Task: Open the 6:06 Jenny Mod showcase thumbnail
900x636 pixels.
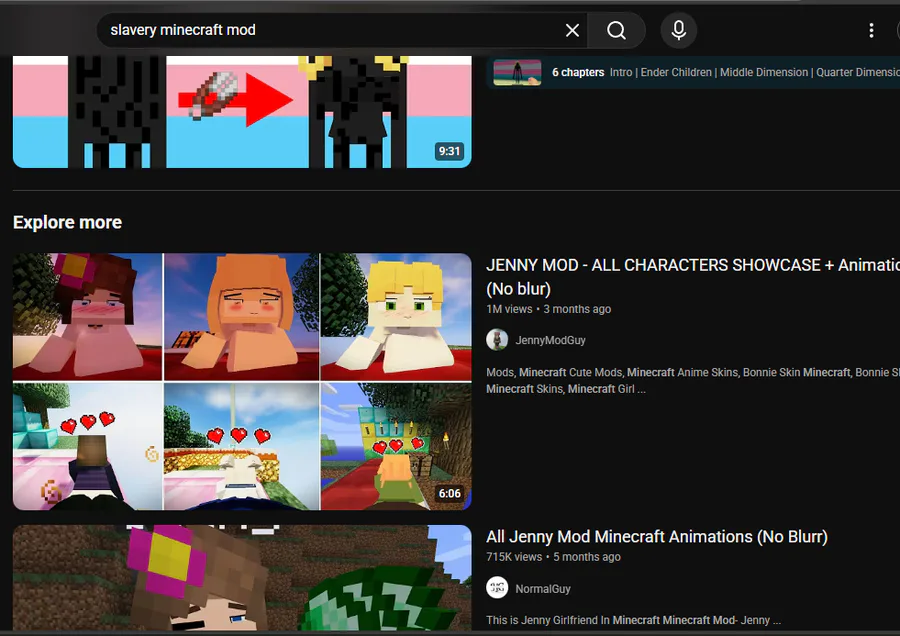Action: [x=242, y=382]
